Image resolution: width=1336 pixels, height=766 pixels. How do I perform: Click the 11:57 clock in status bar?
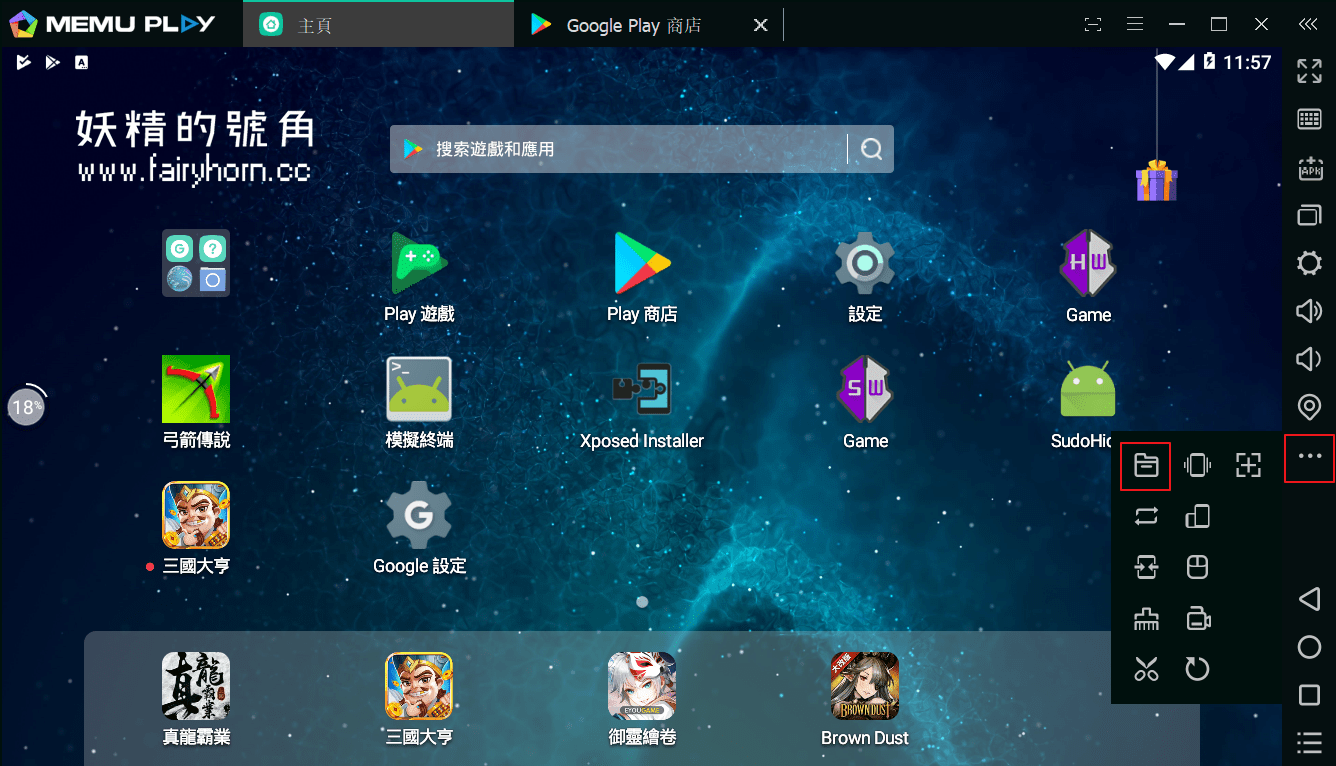[x=1247, y=62]
